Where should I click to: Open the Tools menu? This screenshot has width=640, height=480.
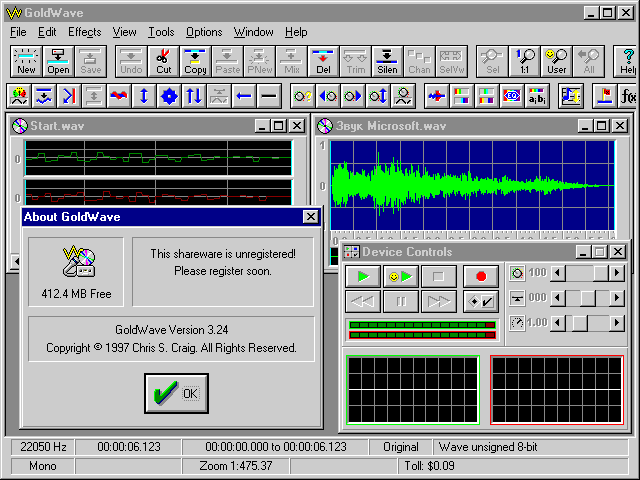coord(161,32)
